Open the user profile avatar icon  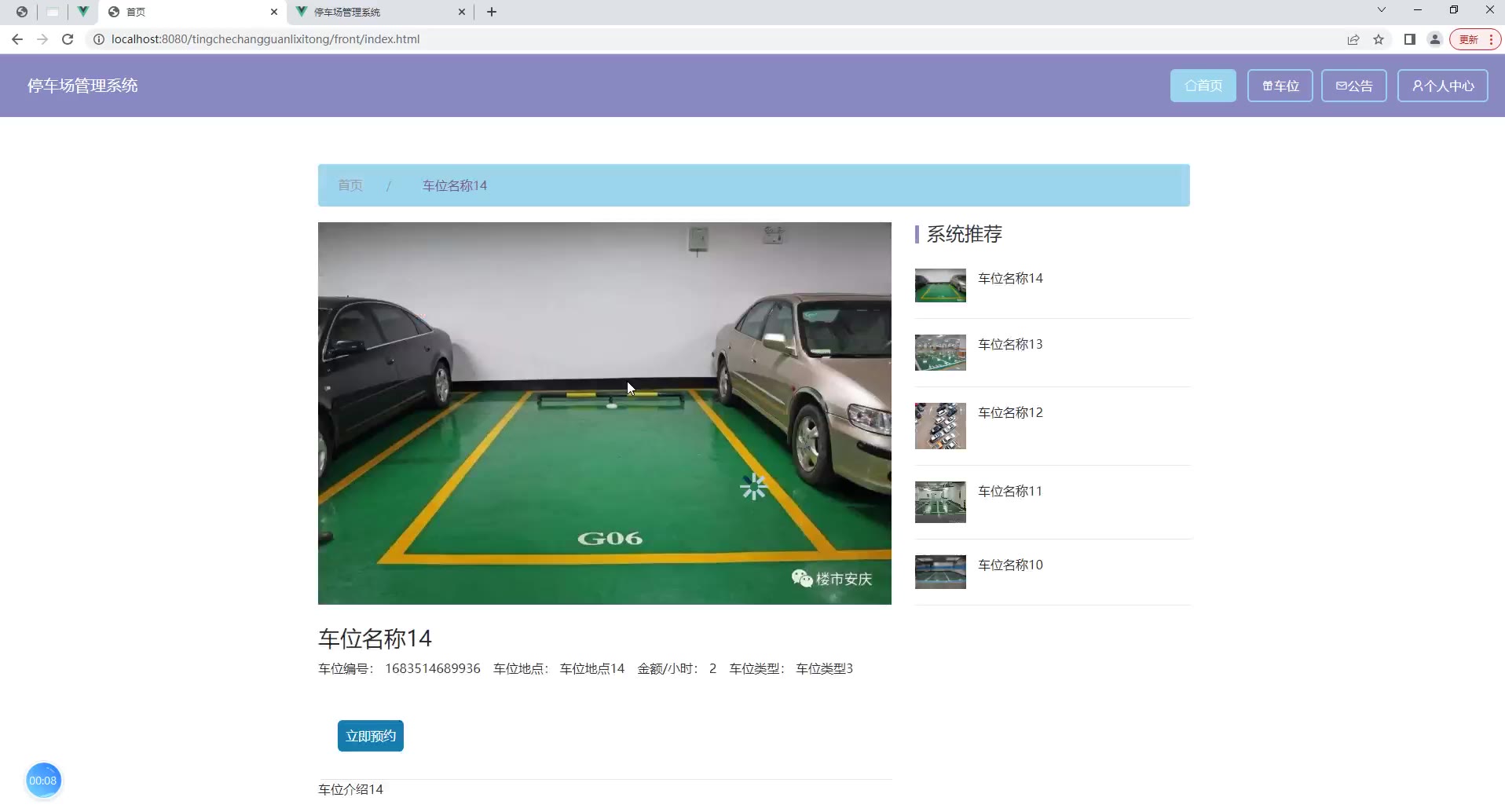[1434, 39]
